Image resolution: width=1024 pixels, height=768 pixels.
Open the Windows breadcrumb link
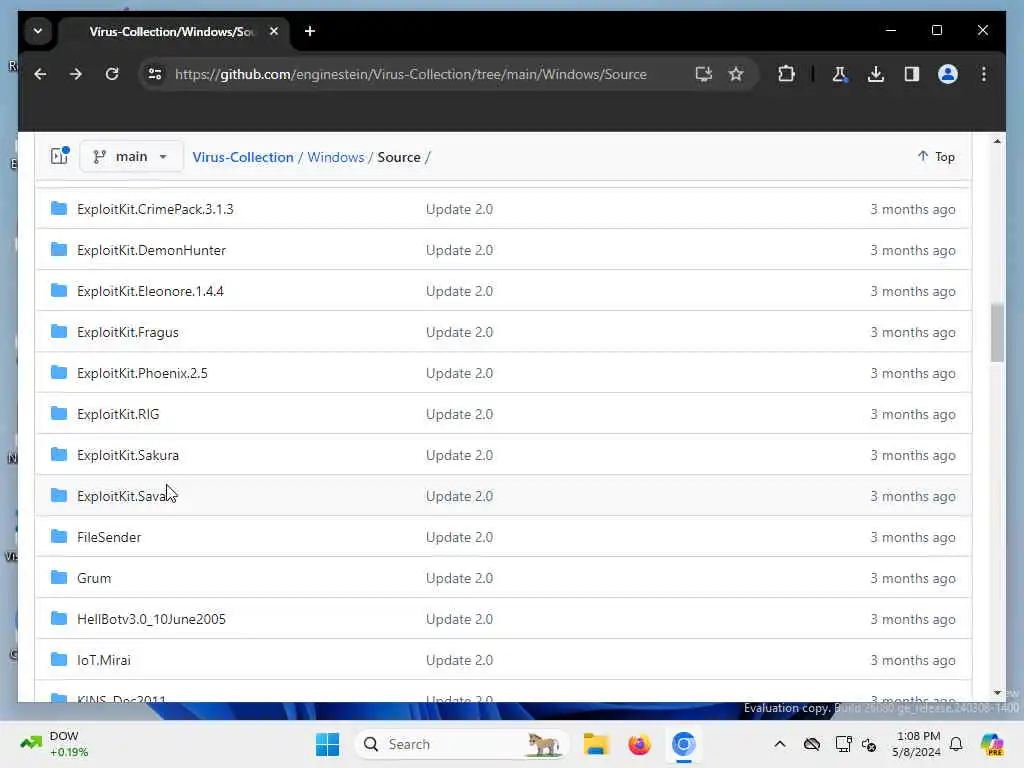336,157
